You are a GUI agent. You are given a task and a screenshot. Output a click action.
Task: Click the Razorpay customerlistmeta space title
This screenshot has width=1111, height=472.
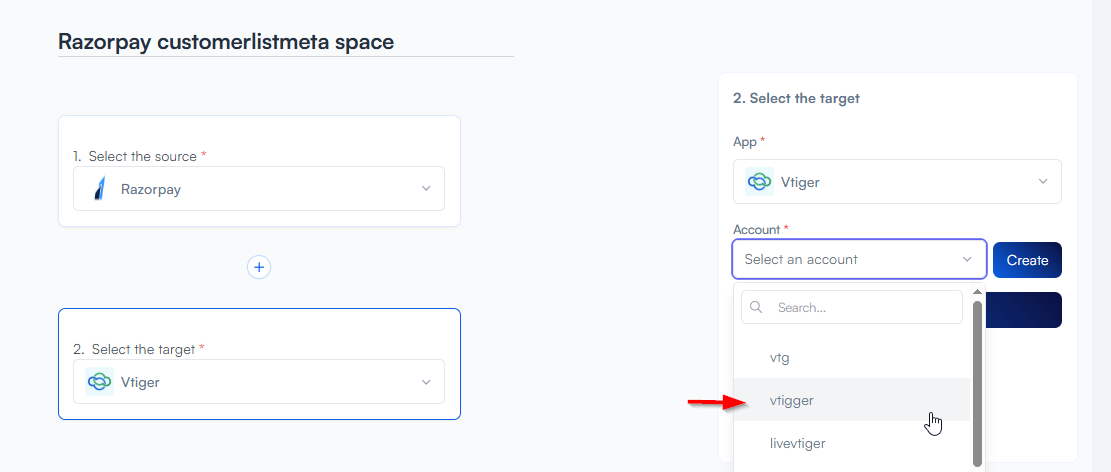click(x=226, y=42)
